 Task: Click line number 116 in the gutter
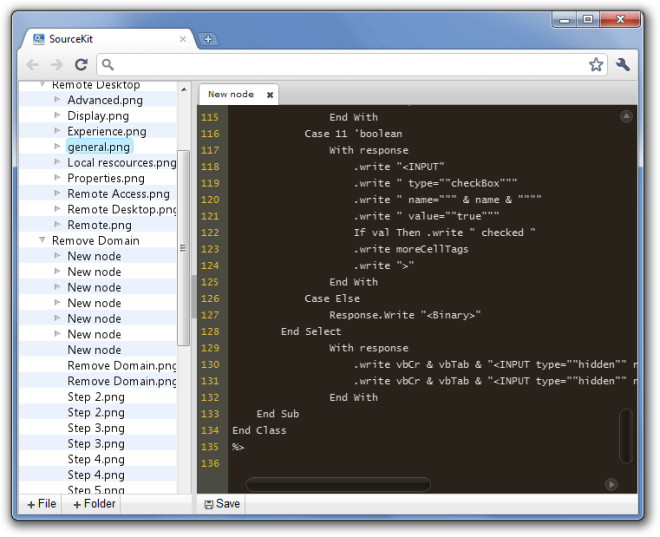tap(210, 134)
